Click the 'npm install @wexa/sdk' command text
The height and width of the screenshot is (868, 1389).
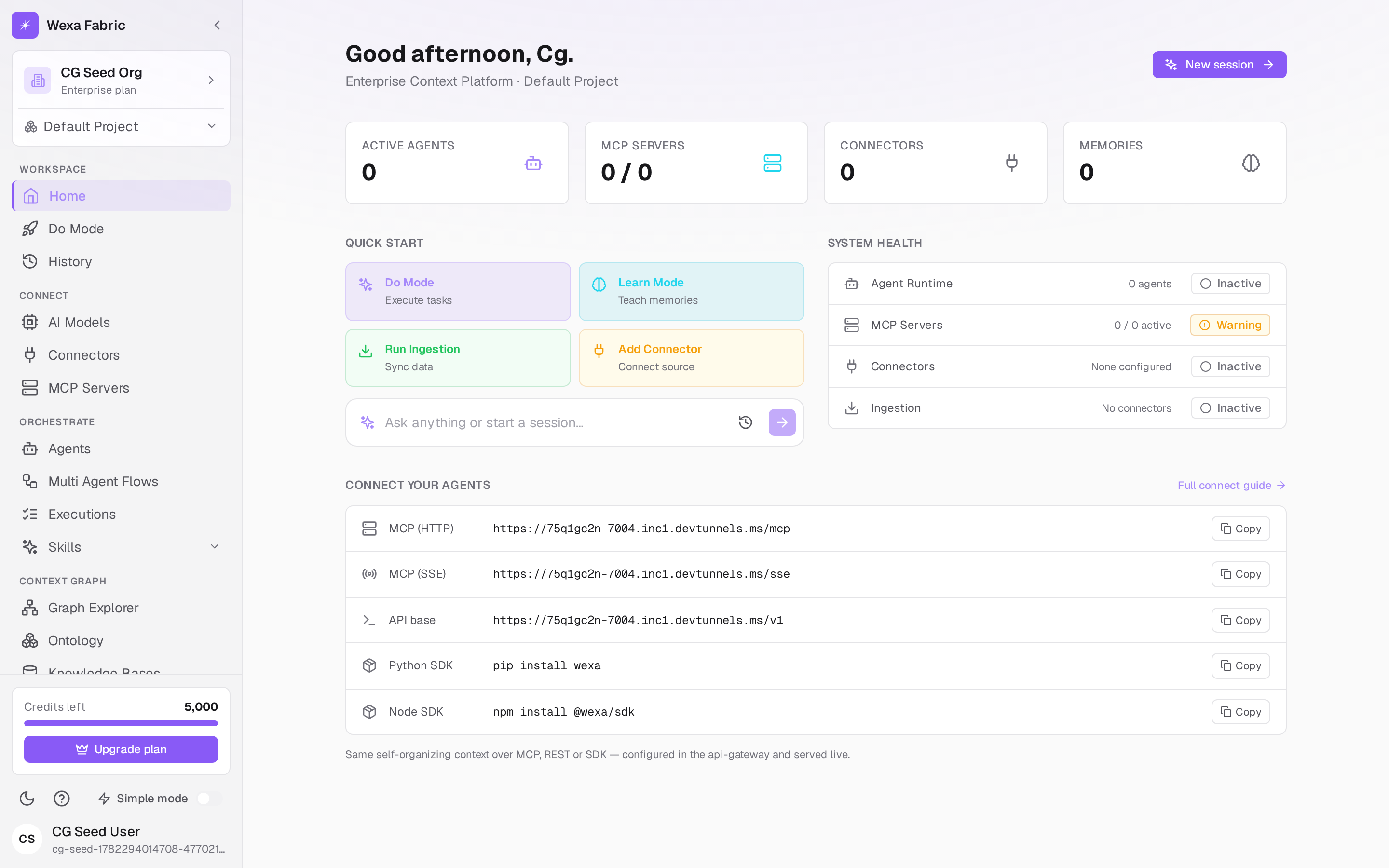point(564,712)
